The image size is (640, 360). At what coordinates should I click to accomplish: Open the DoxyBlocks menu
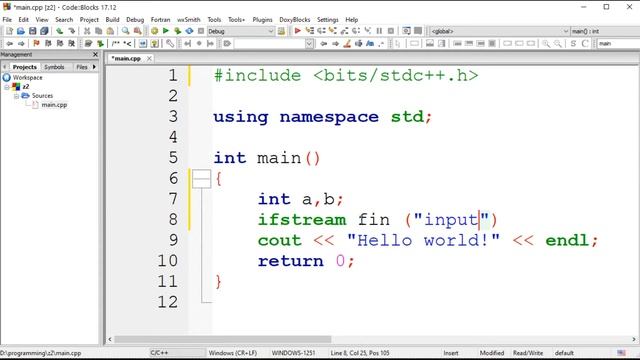[x=294, y=20]
